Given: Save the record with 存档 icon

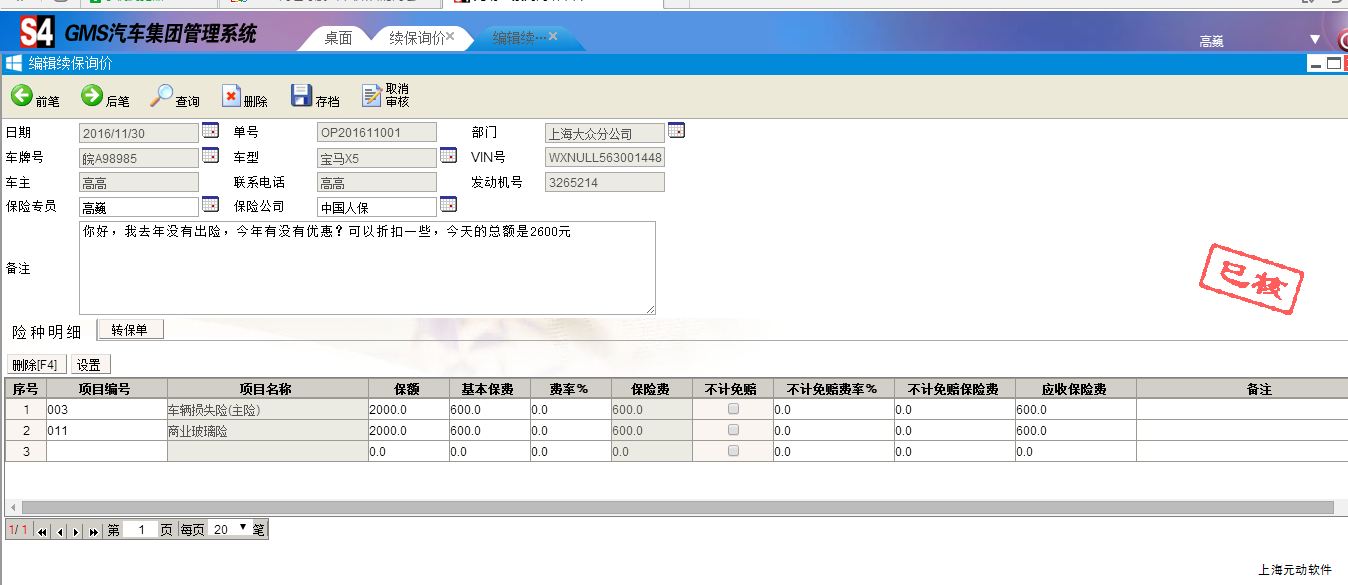Looking at the screenshot, I should (302, 96).
